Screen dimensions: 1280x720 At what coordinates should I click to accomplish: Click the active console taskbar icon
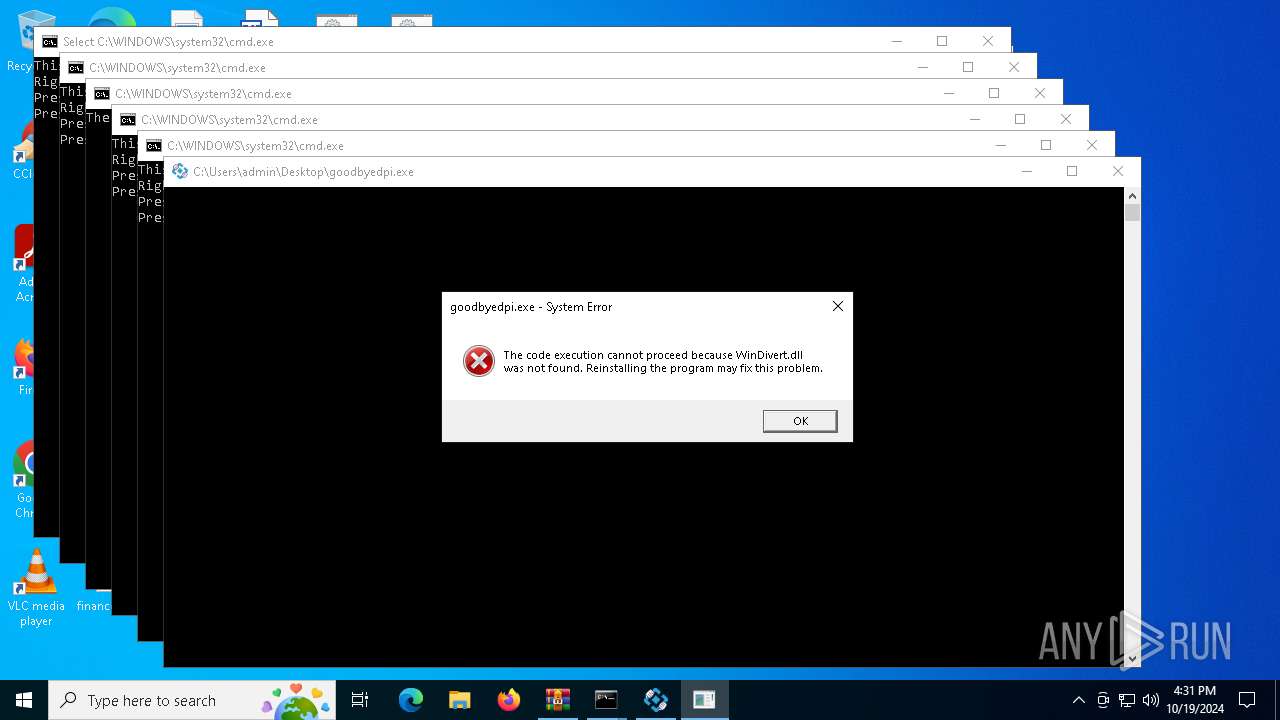tap(704, 700)
